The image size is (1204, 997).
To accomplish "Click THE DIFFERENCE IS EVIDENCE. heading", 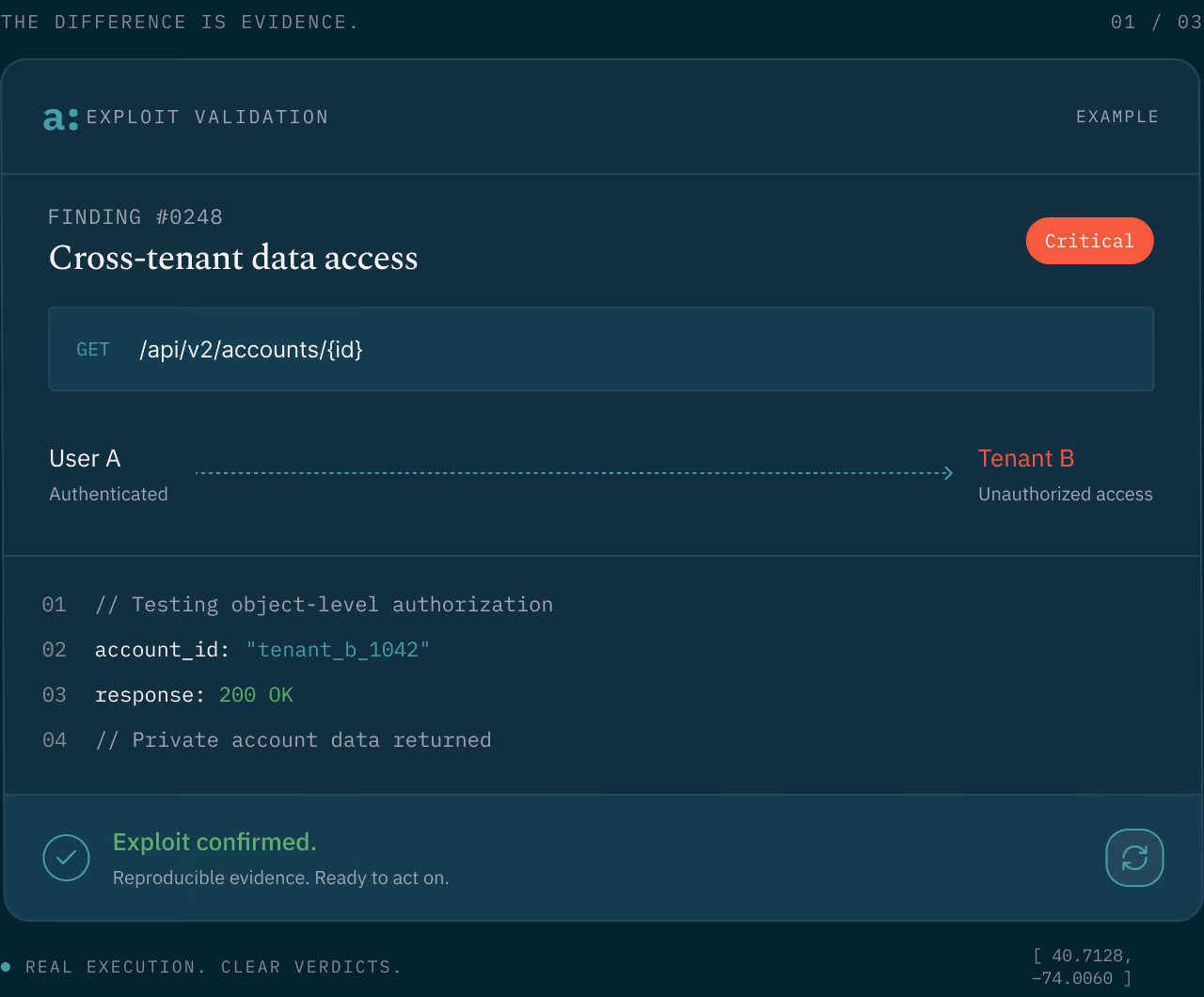I will (x=180, y=22).
